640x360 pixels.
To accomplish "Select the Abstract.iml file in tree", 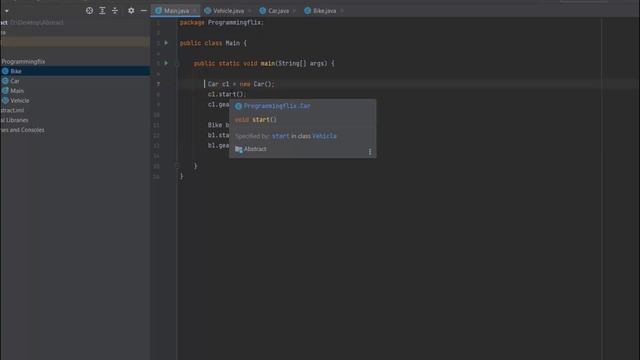I will click(12, 110).
